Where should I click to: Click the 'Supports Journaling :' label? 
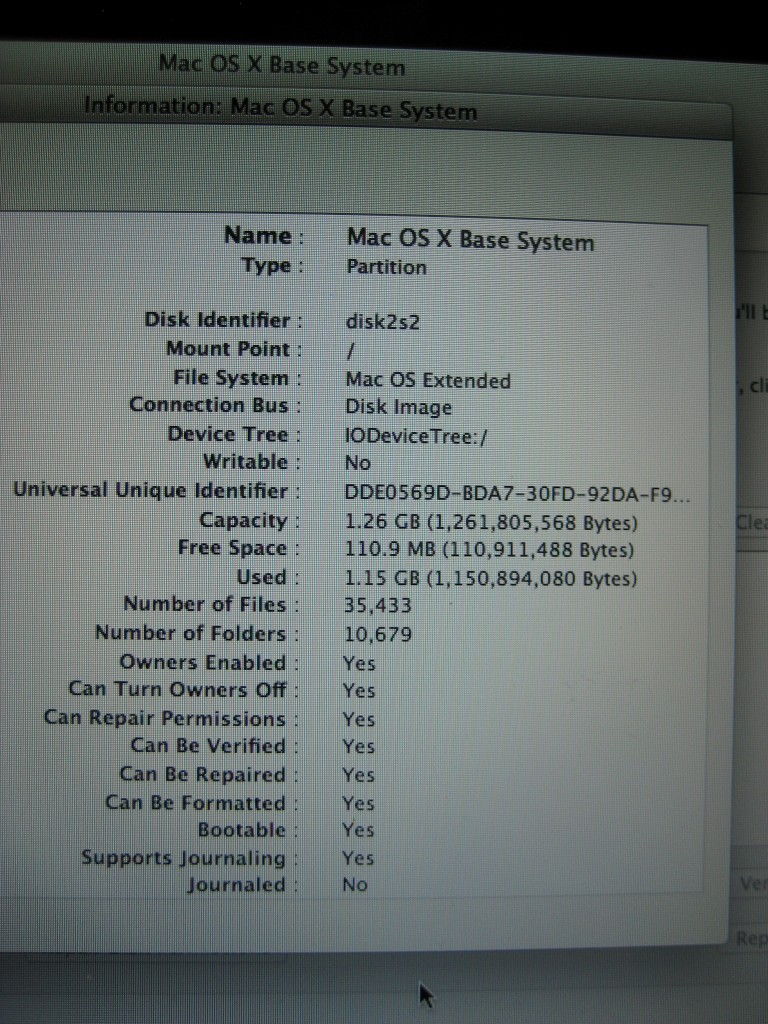(190, 858)
